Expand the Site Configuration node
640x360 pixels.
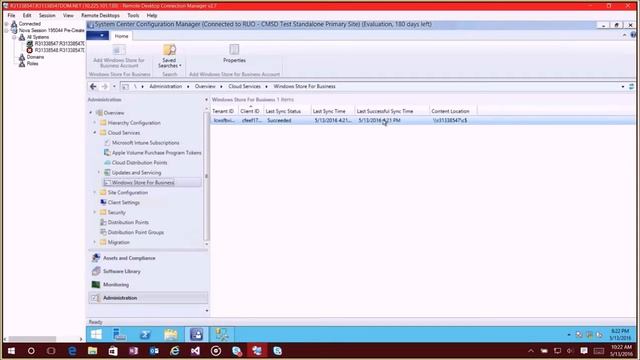[x=95, y=192]
